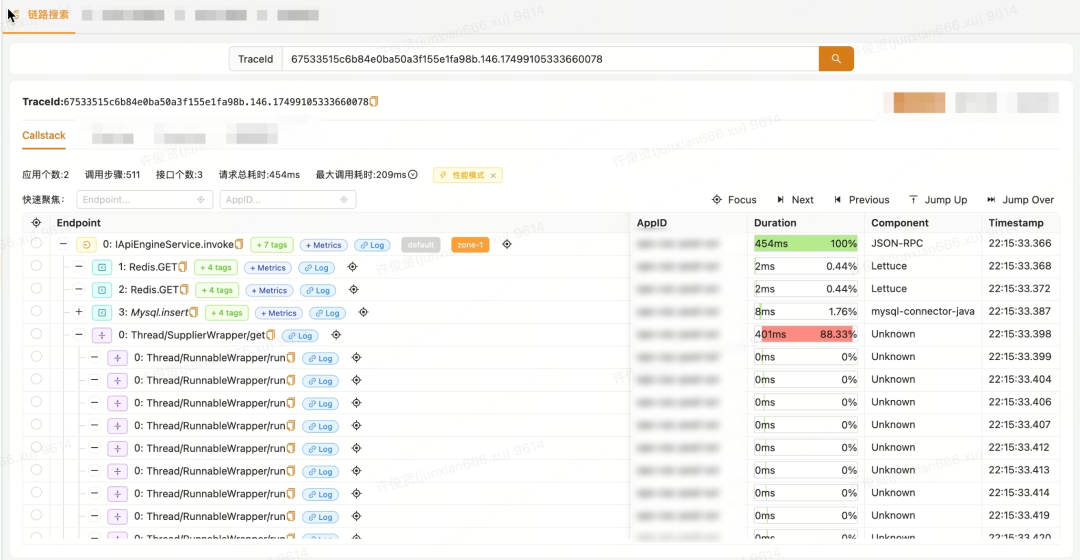
Task: Show the +7 tags on IApiEngineService.invoke
Action: coord(272,245)
